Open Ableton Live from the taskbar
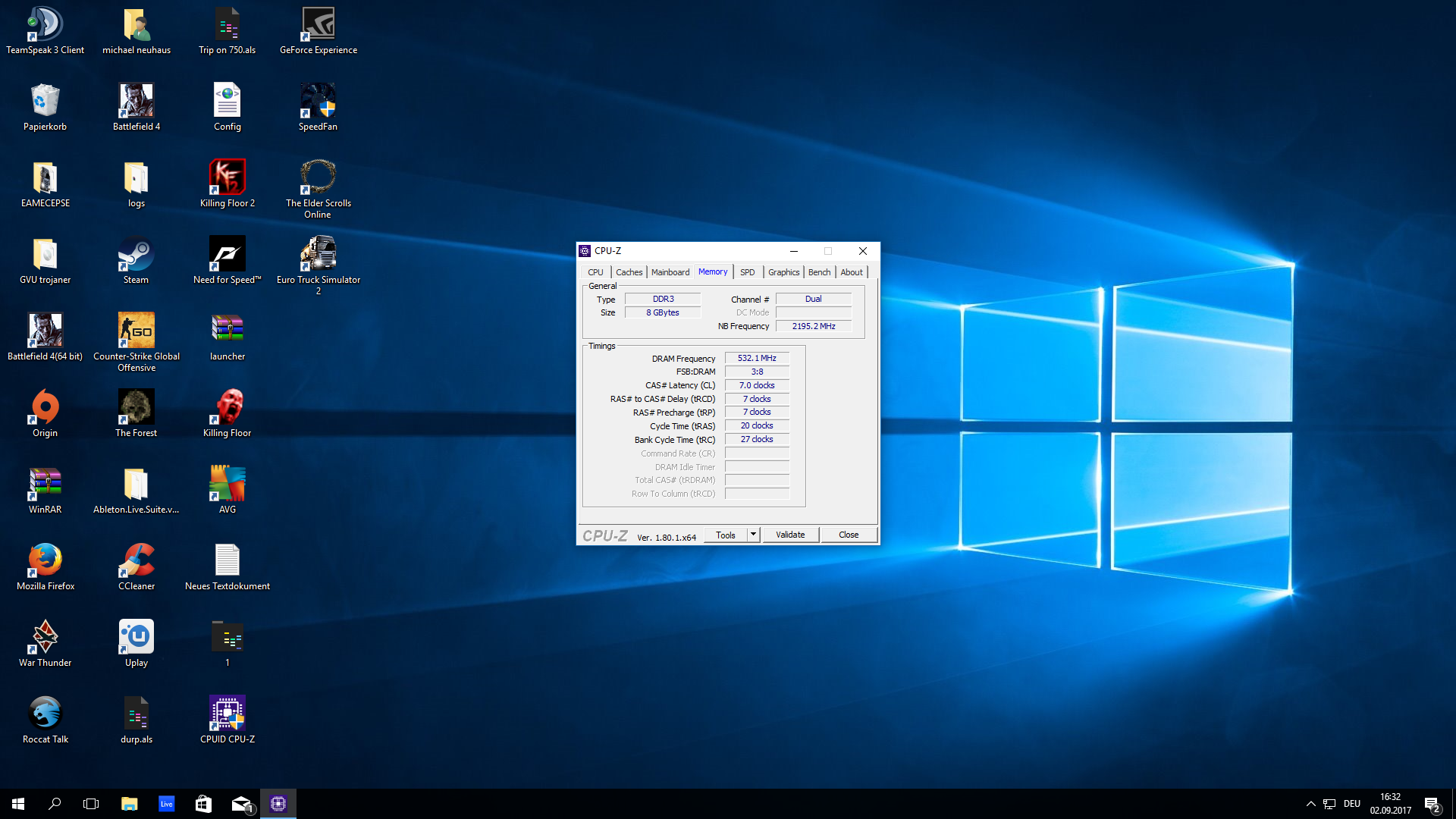 click(166, 804)
